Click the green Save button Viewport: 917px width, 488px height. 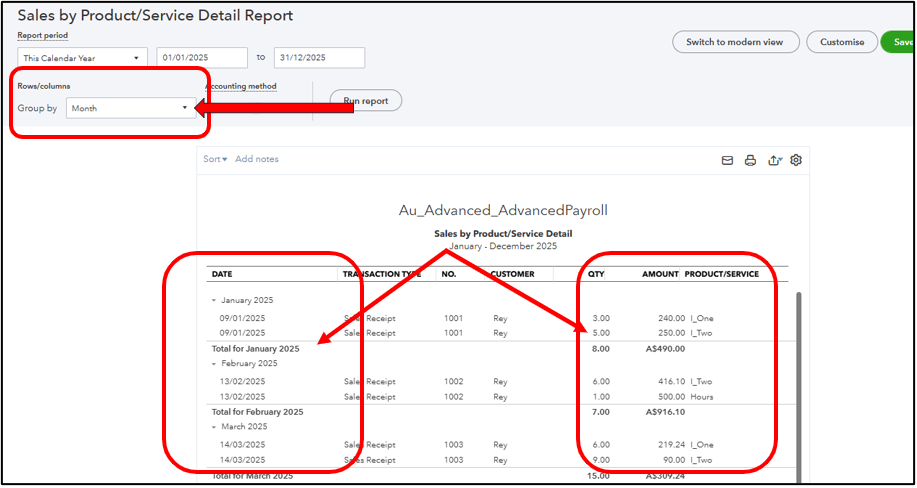pyautogui.click(x=898, y=42)
